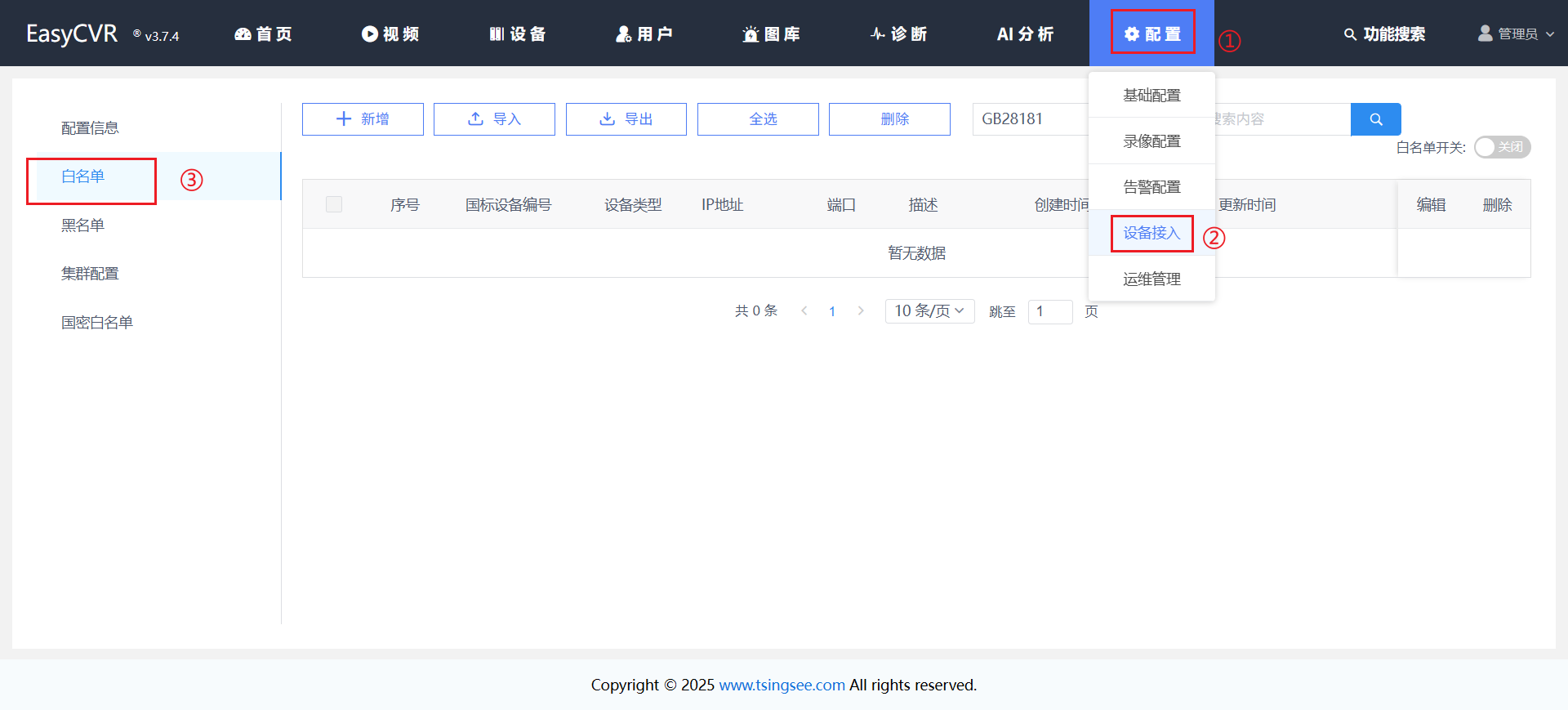Click the pulse icon beside 诊断
1568x710 pixels.
pyautogui.click(x=878, y=34)
